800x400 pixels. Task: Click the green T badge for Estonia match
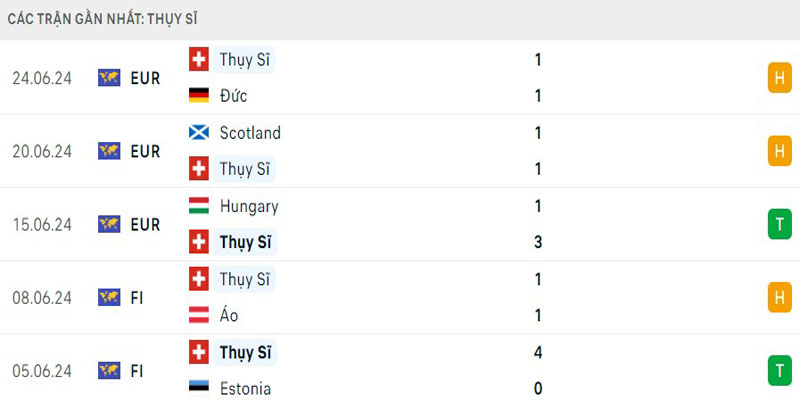tap(780, 370)
